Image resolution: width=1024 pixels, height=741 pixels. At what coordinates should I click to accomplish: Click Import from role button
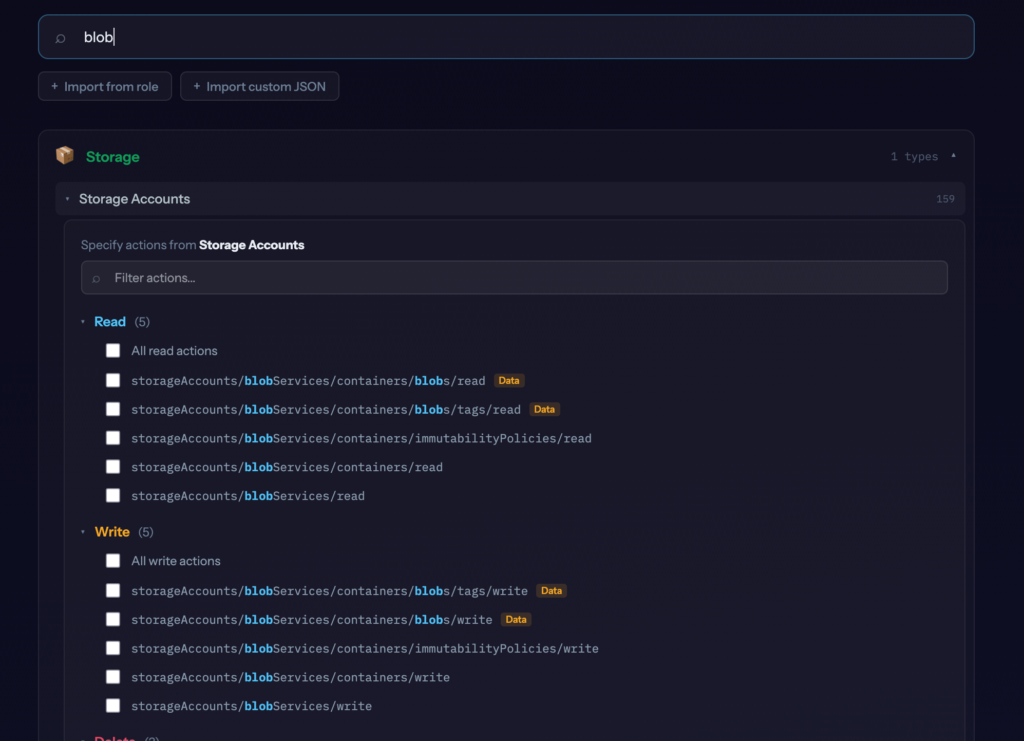(x=105, y=87)
